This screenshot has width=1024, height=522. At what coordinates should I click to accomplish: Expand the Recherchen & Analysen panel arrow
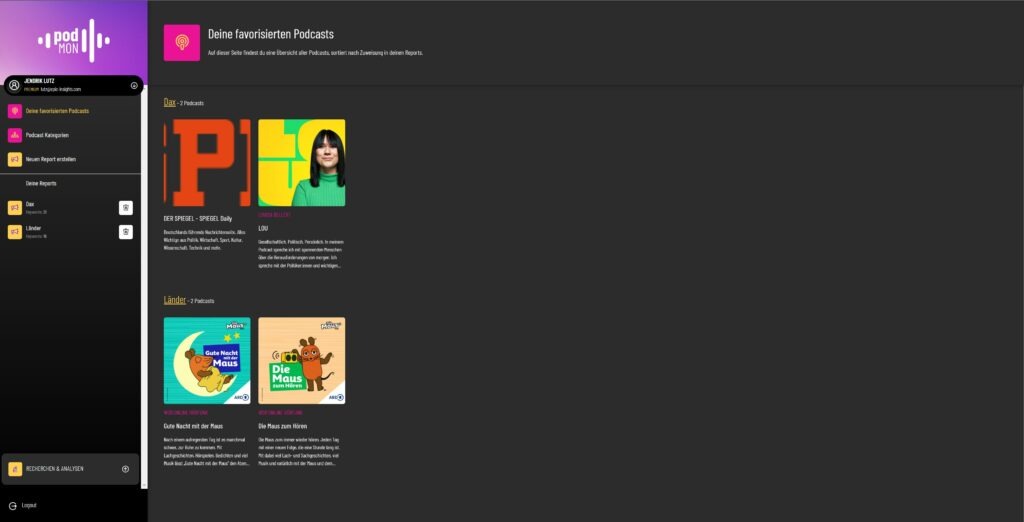pos(125,469)
